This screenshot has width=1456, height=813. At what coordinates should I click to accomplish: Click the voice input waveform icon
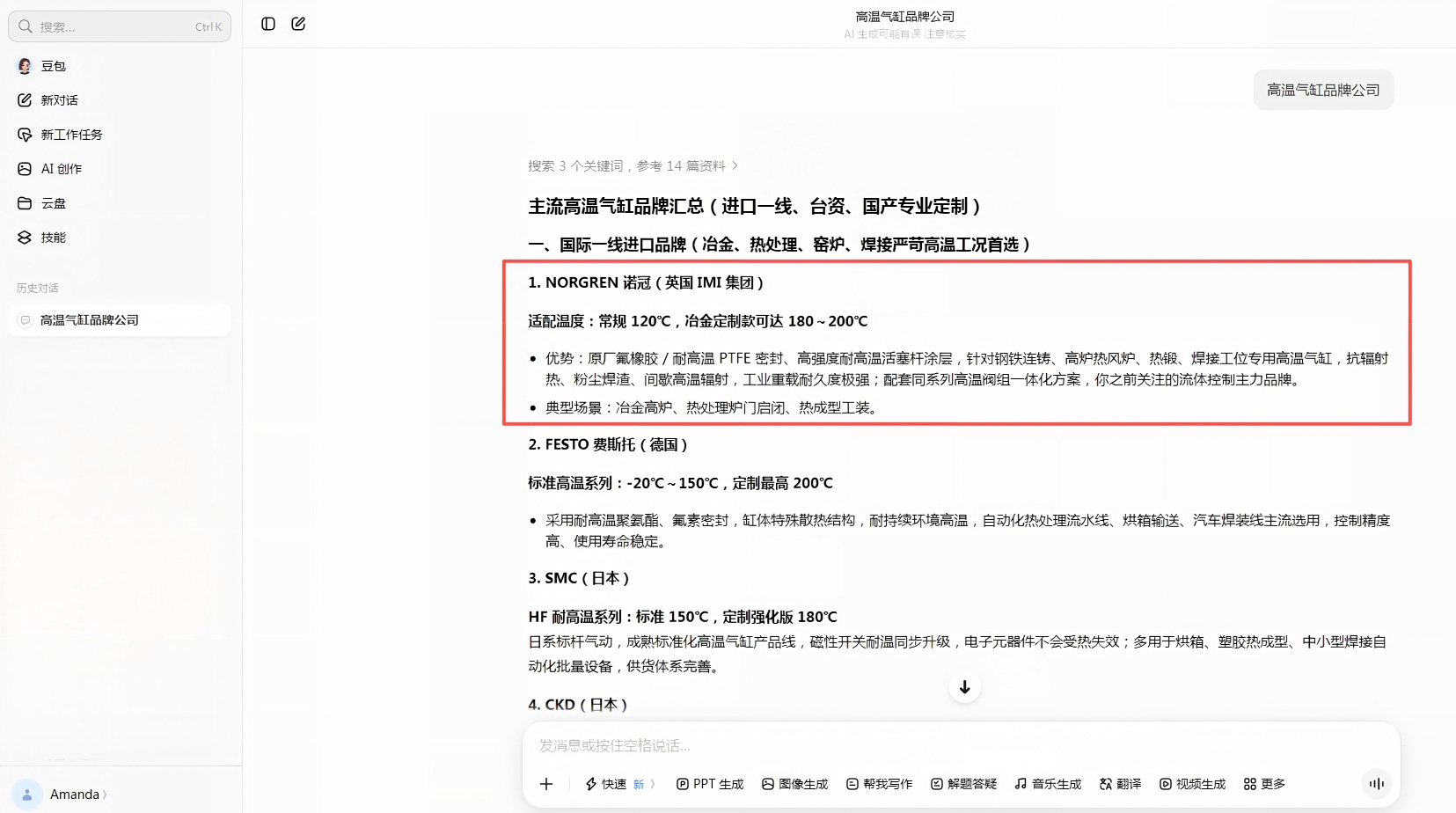point(1377,783)
